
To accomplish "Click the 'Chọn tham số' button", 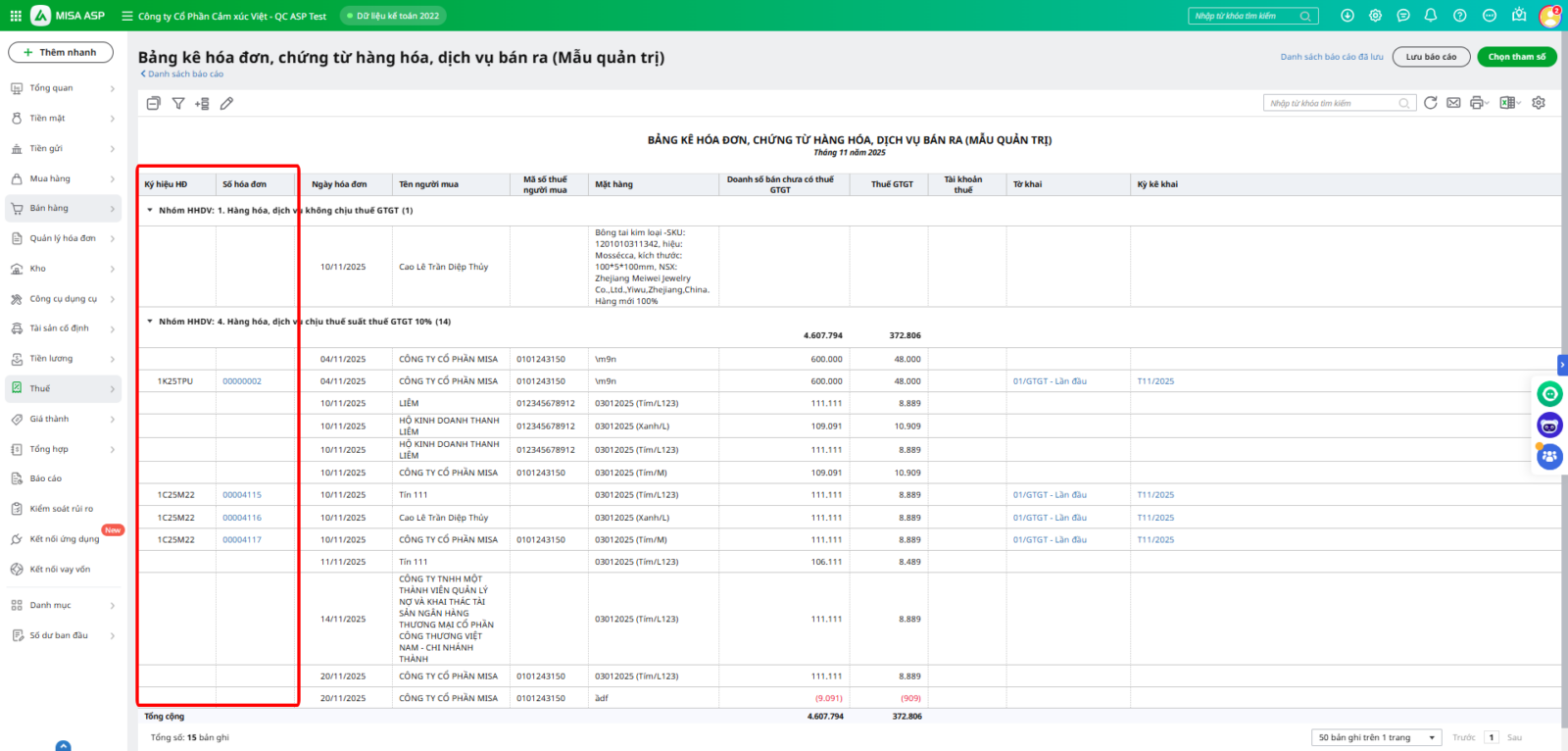I will [x=1516, y=57].
